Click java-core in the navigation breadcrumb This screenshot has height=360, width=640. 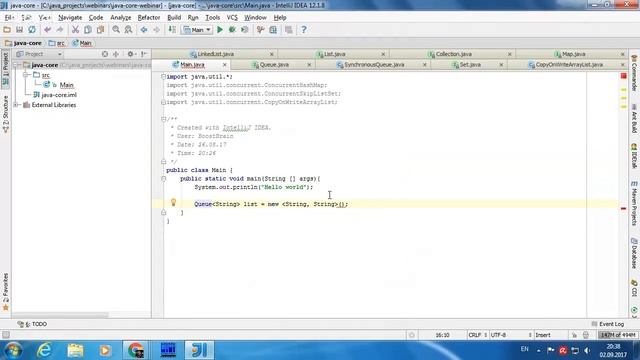tap(24, 43)
